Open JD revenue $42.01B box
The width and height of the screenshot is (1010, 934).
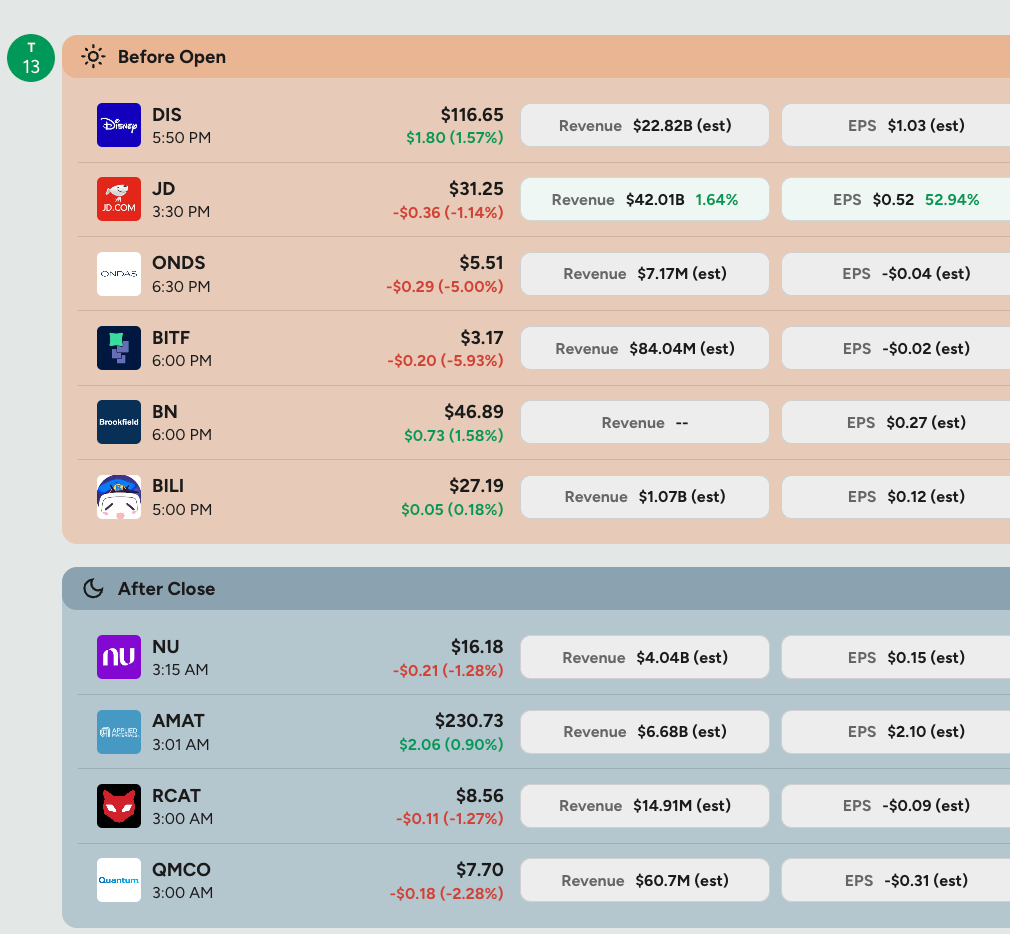645,199
